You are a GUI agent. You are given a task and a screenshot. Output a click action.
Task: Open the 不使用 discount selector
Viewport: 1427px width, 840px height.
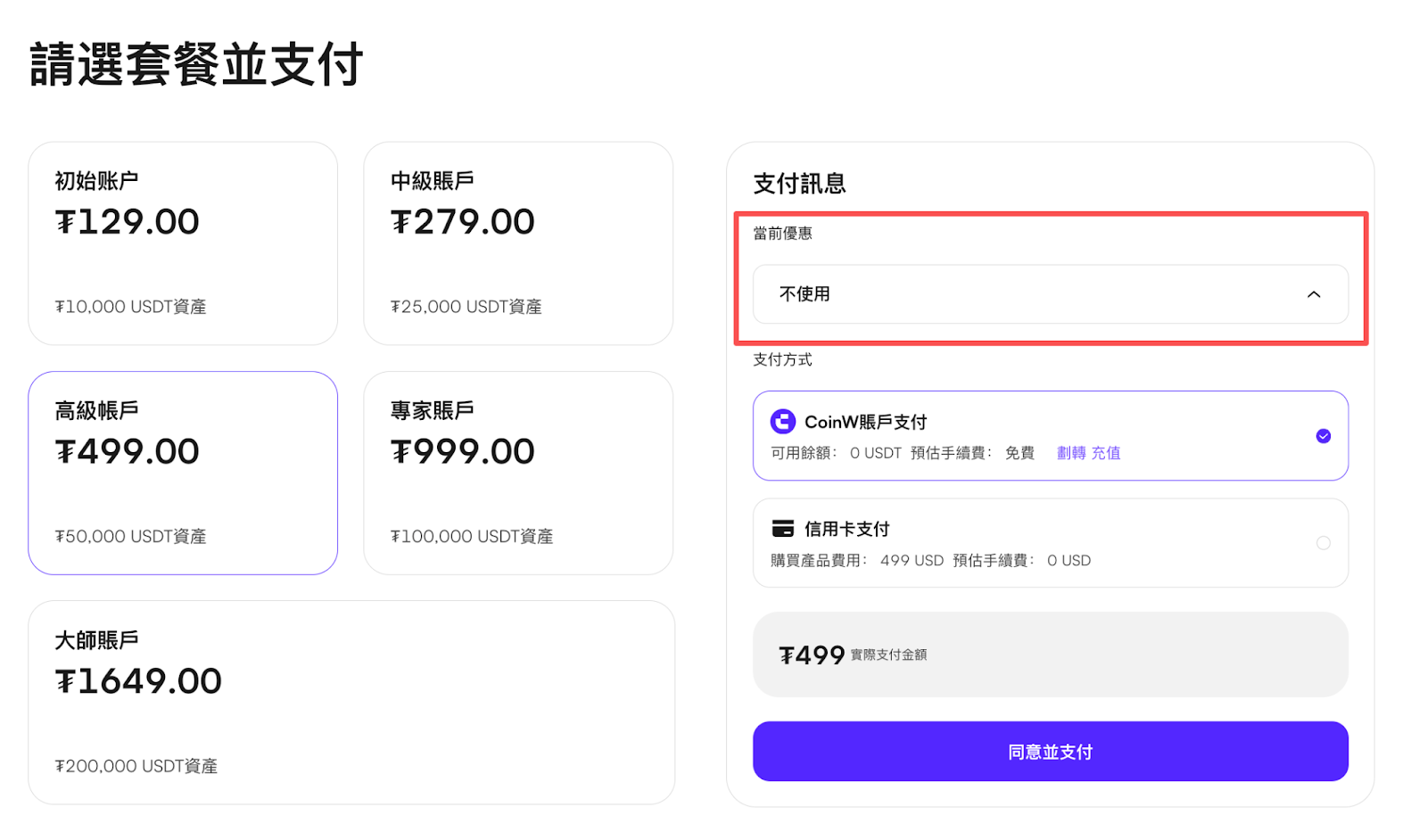1050,294
